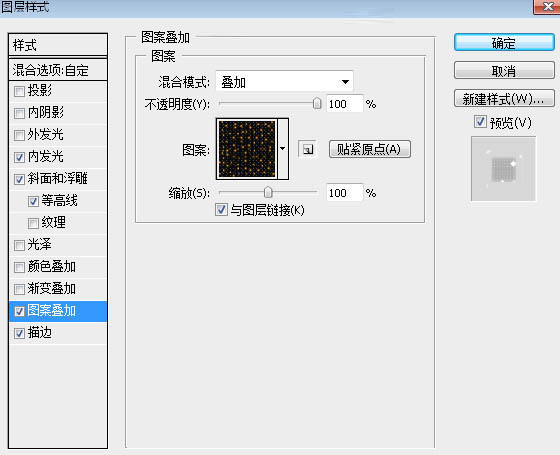Click the new preset from pattern icon
Viewport: 560px width, 455px height.
point(308,149)
